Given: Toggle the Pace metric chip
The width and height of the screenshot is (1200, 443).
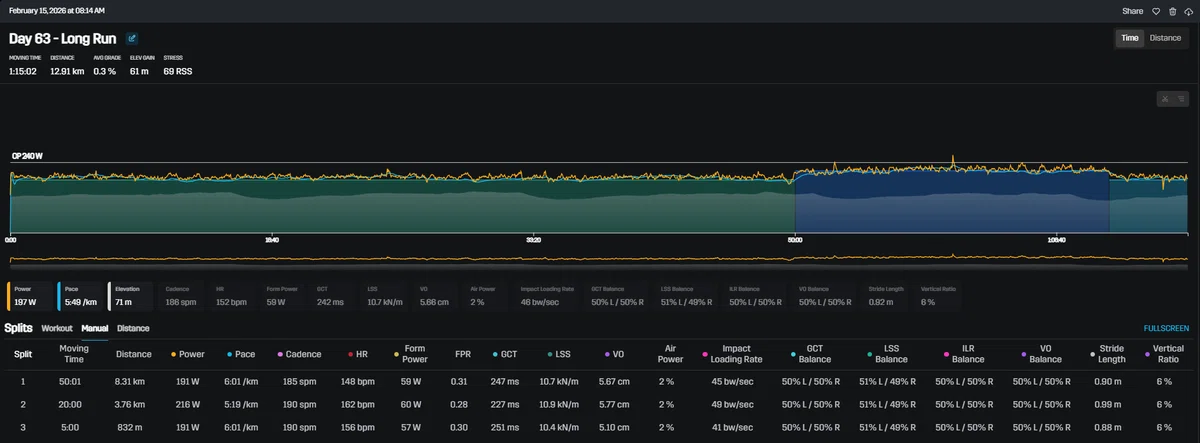Looking at the screenshot, I should pyautogui.click(x=80, y=295).
